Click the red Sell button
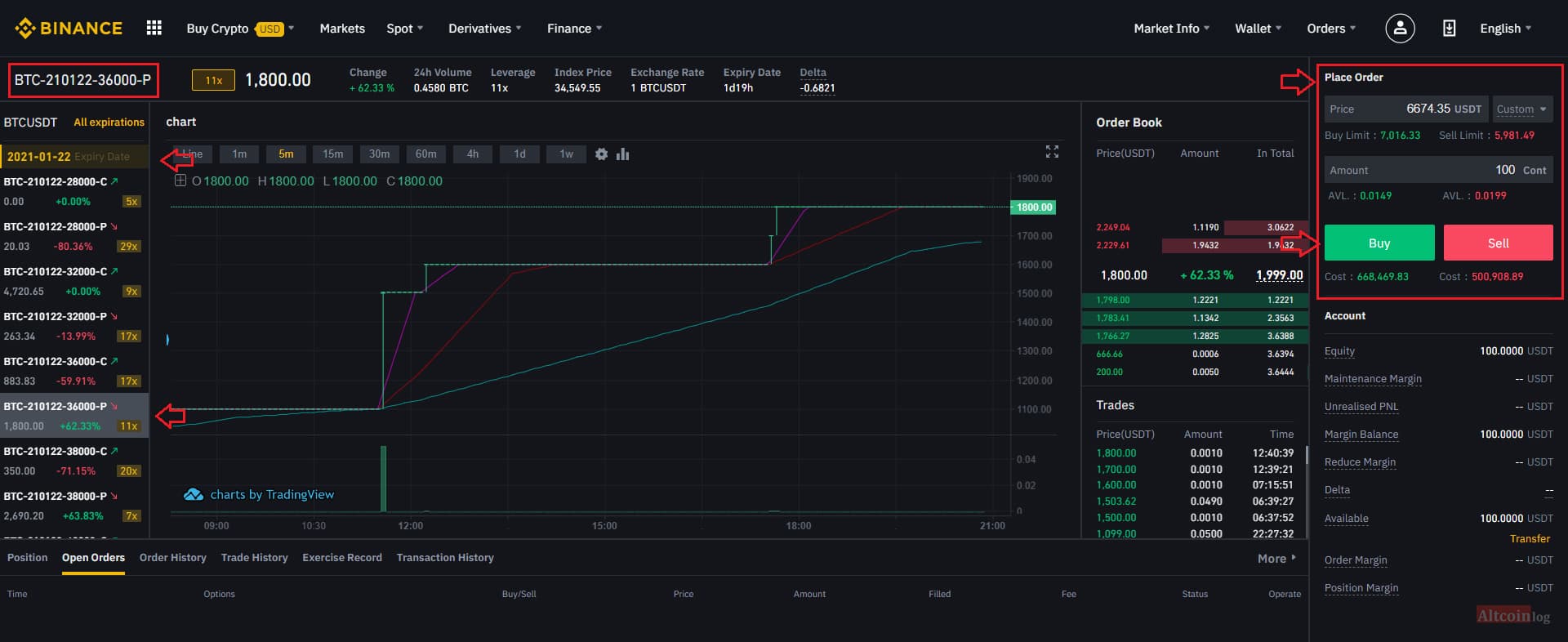Viewport: 1568px width, 642px height. tap(1499, 243)
